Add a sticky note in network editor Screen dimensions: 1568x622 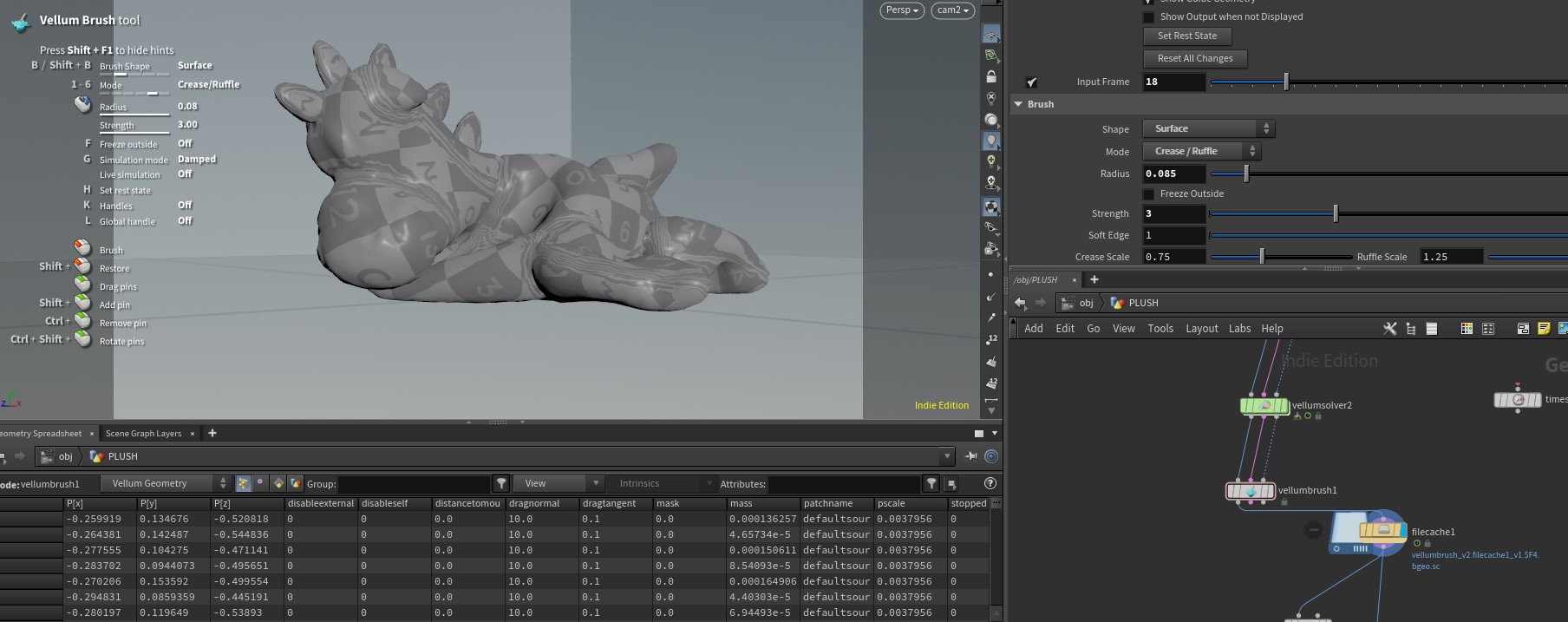click(x=1544, y=329)
